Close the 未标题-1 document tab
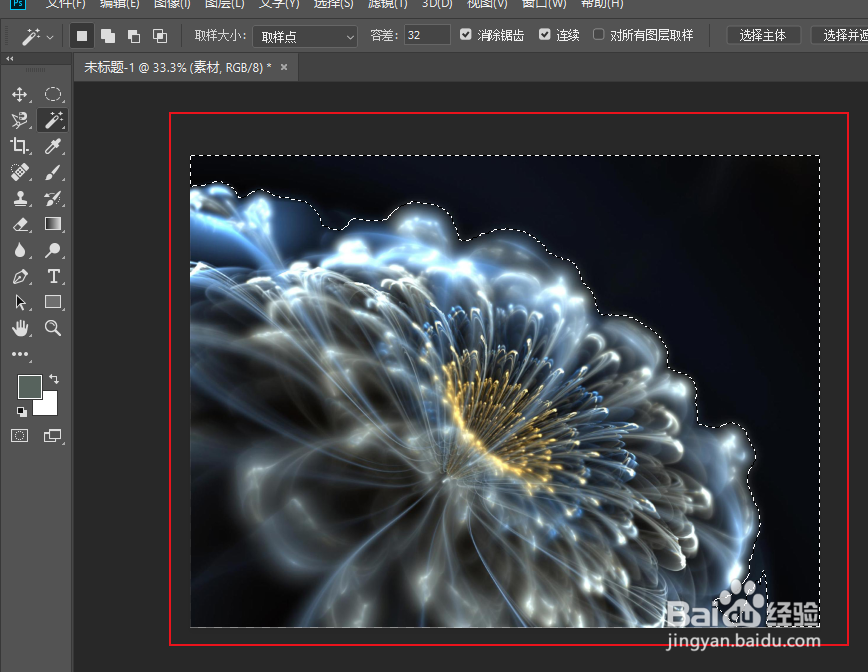The width and height of the screenshot is (868, 672). (x=284, y=67)
